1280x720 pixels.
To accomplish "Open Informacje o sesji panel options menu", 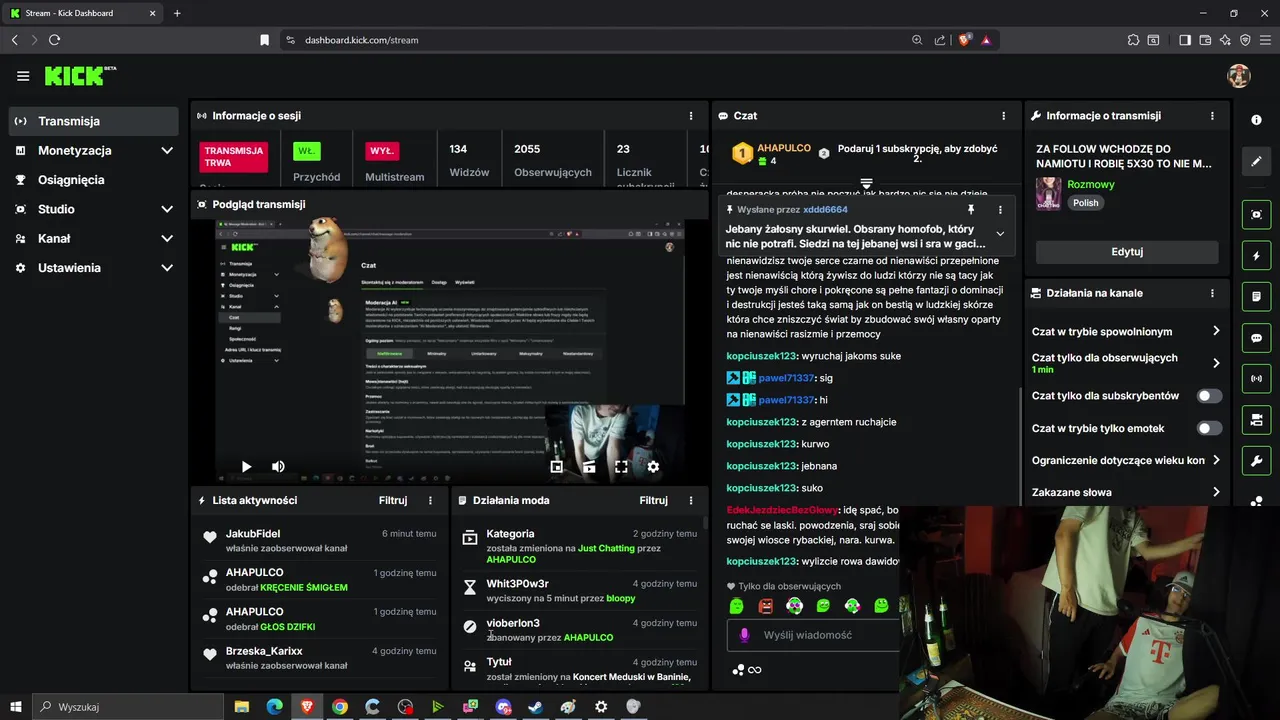I will pos(690,116).
